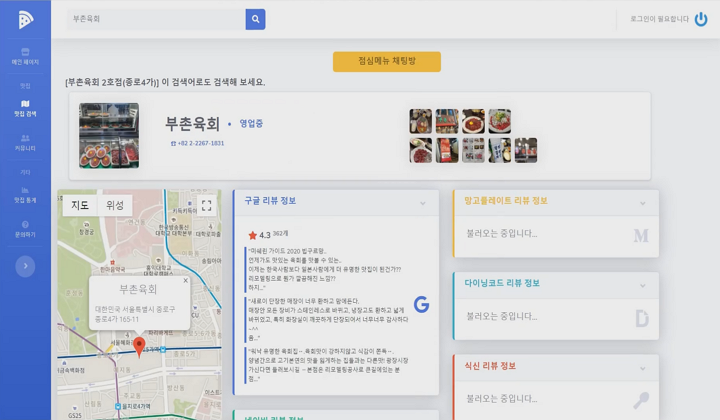
Task: Click the suggested search 부촌육회 2호점(종로4가) text
Action: 112,82
